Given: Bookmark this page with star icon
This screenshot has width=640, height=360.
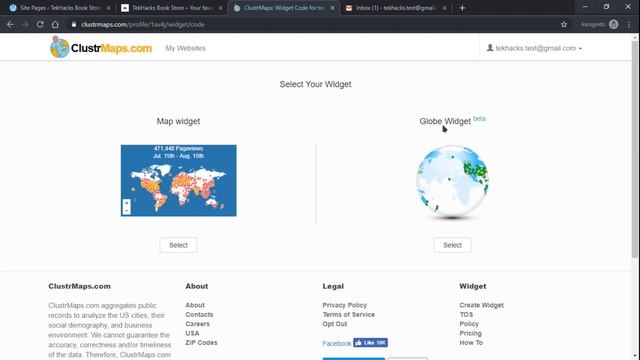Looking at the screenshot, I should pyautogui.click(x=564, y=24).
